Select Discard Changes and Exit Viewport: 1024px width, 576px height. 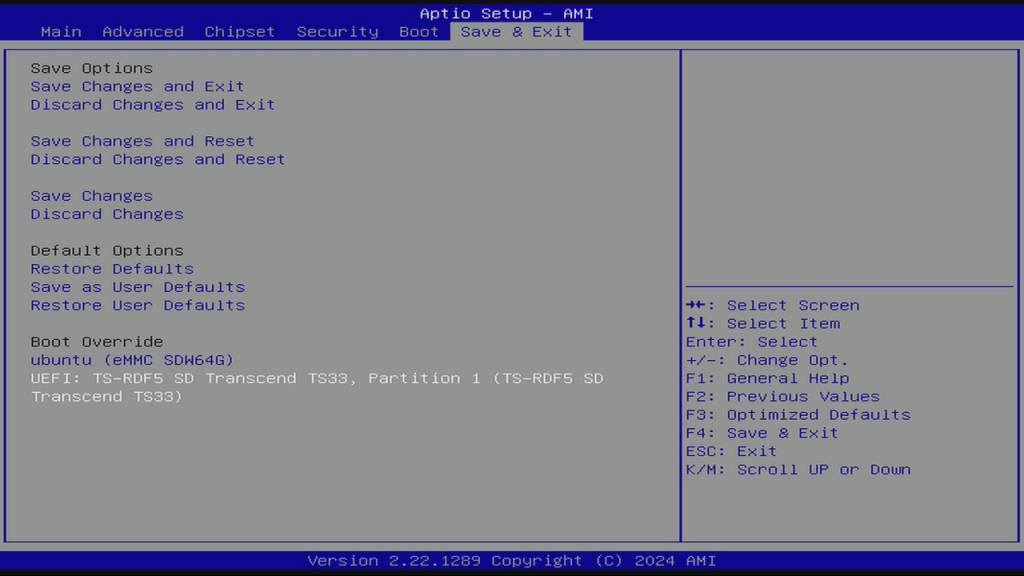[x=152, y=104]
